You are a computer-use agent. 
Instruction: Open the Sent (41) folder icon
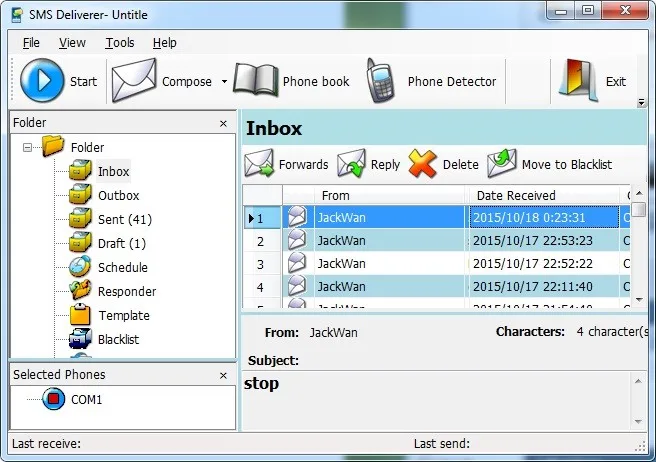coord(80,218)
